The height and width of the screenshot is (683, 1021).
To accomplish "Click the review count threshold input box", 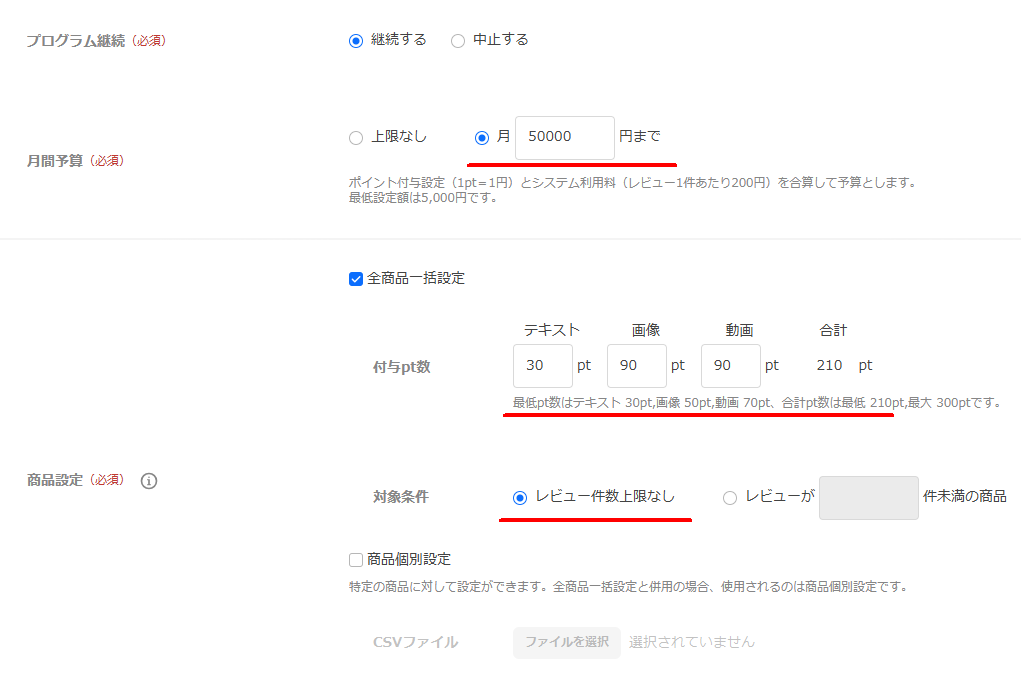I will 868,498.
